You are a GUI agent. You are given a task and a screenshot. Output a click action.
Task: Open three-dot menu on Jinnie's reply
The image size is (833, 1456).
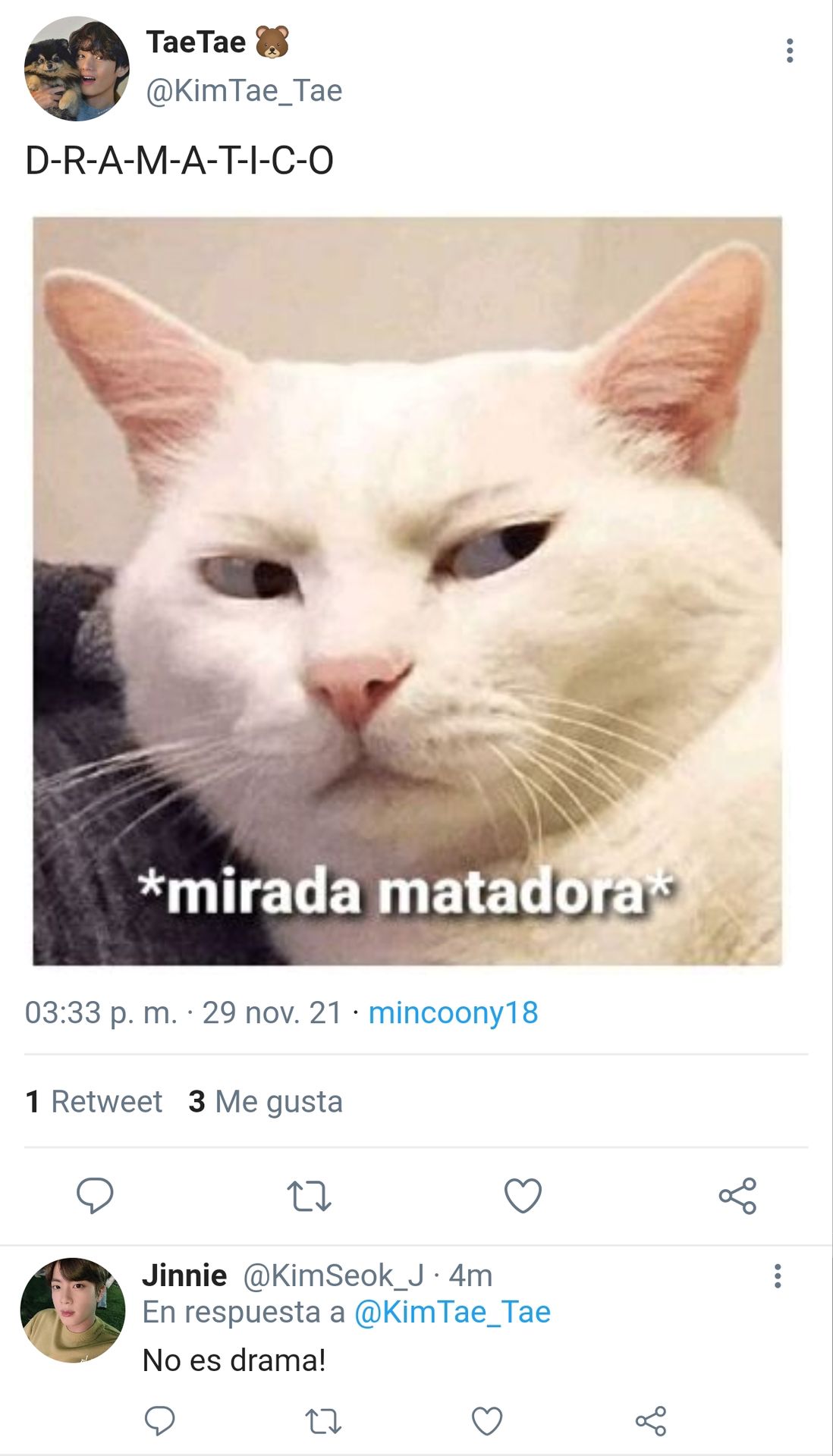pyautogui.click(x=777, y=1276)
